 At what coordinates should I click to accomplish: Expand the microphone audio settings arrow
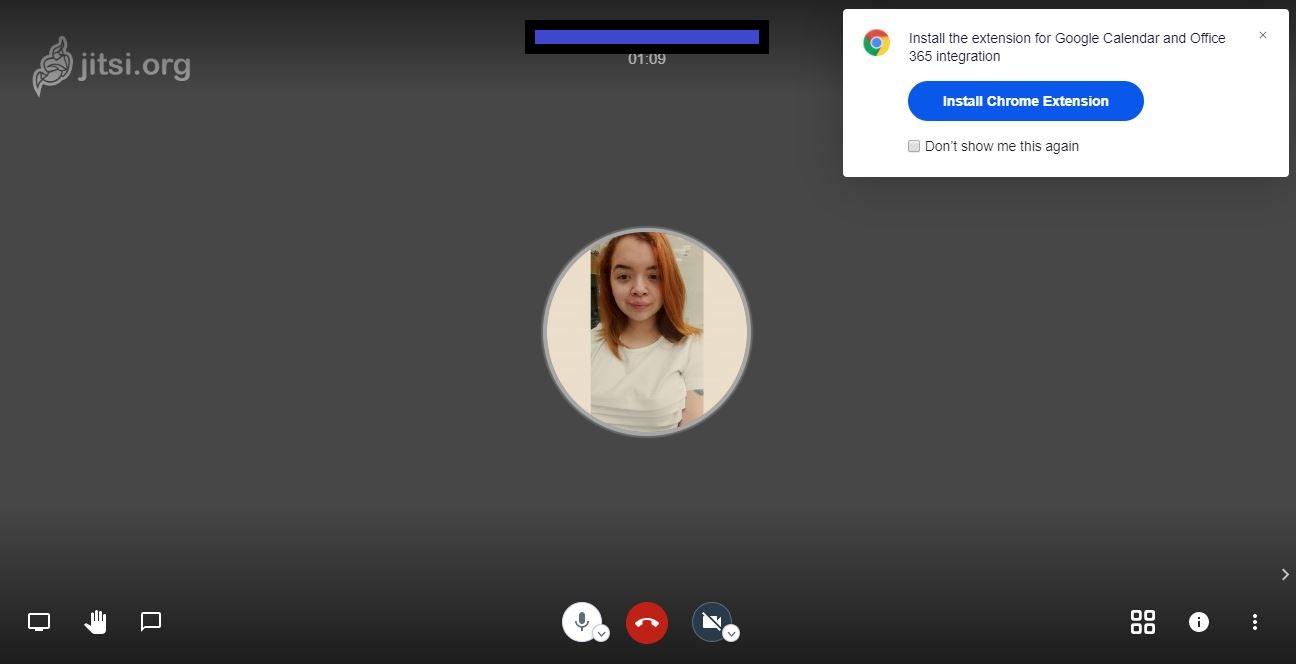coord(601,633)
